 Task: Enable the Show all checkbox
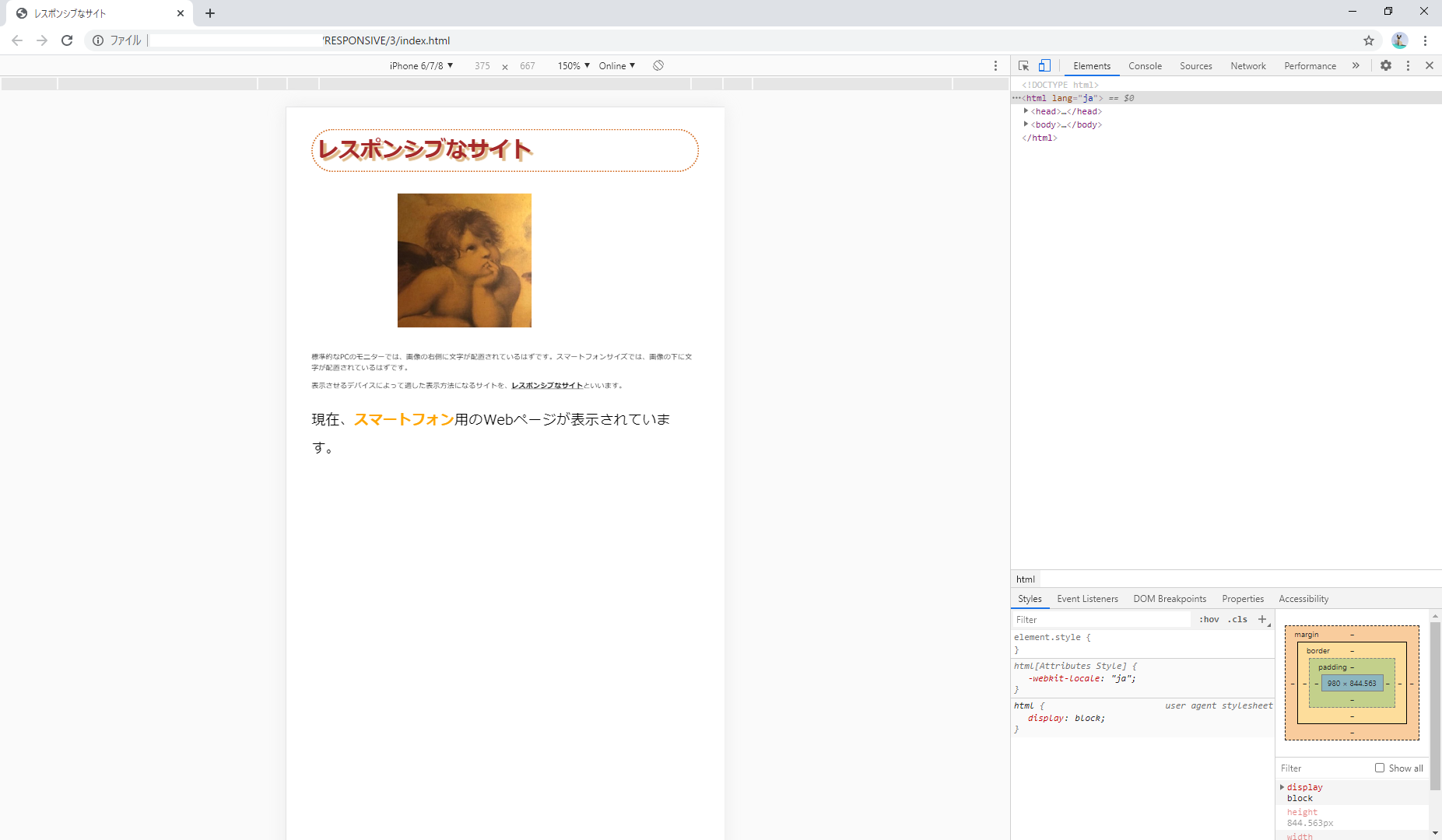point(1379,768)
